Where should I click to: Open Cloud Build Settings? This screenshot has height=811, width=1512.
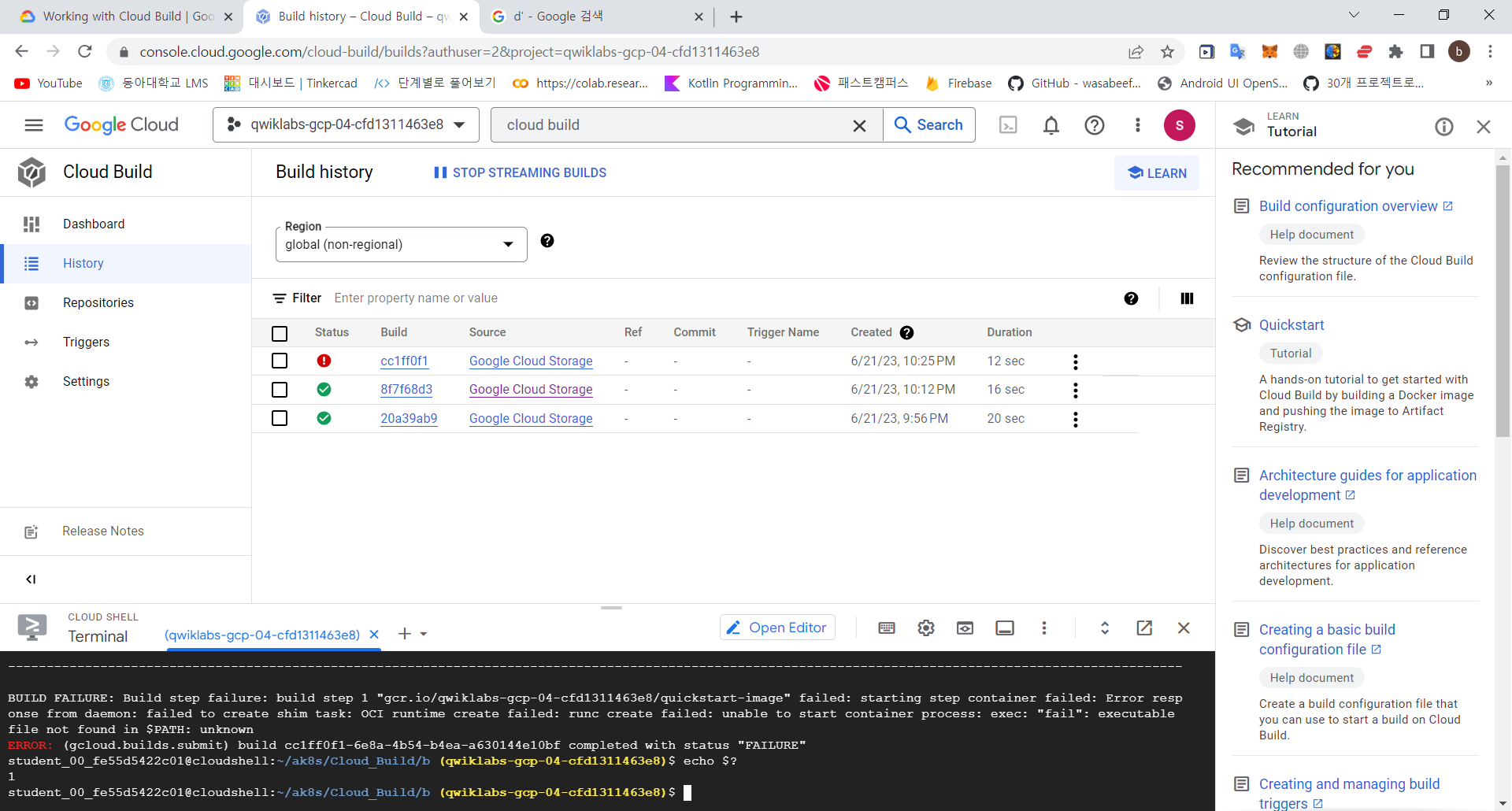(x=126, y=382)
